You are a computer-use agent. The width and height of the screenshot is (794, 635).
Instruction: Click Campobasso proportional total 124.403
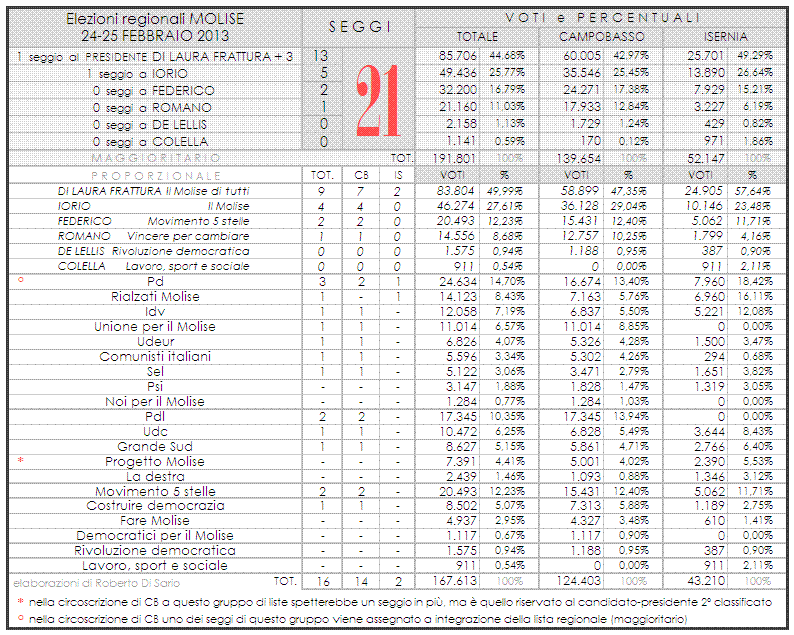[578, 581]
